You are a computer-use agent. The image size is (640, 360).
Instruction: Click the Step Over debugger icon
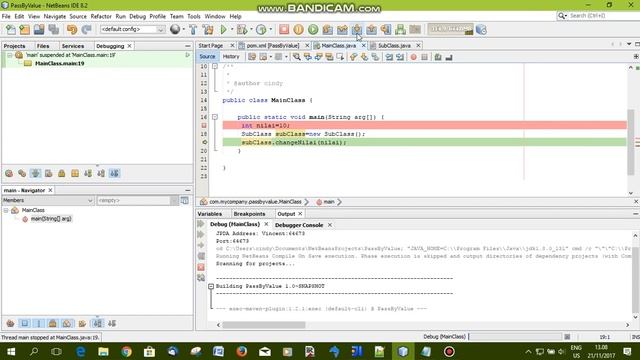pyautogui.click(x=328, y=29)
